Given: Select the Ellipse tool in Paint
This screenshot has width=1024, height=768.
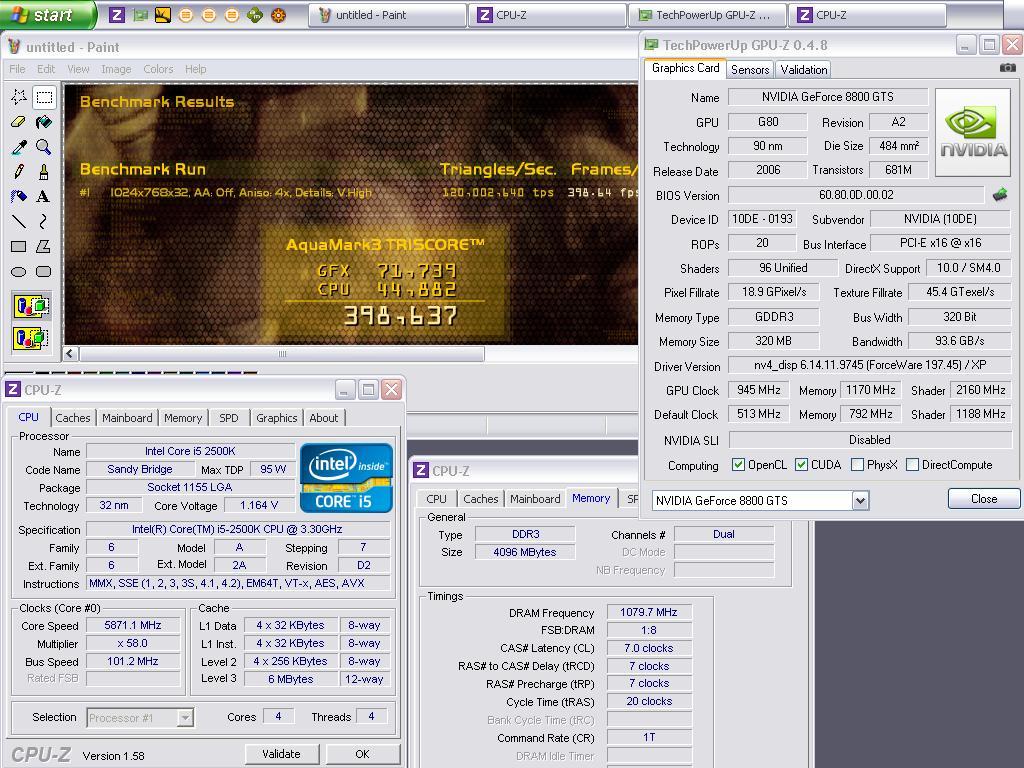Looking at the screenshot, I should tap(19, 271).
